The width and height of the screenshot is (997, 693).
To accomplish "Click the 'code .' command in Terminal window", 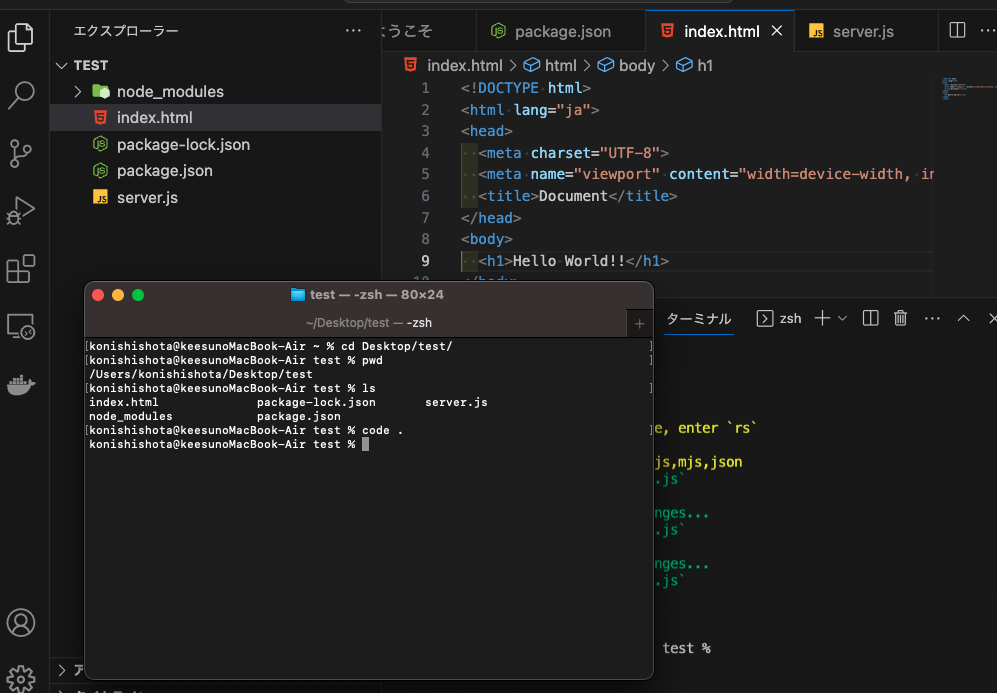I will 382,430.
